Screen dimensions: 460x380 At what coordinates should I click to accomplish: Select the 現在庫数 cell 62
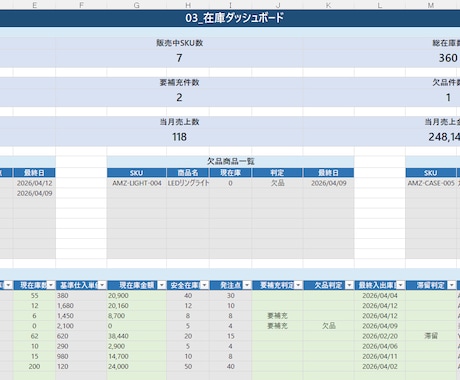(x=34, y=336)
